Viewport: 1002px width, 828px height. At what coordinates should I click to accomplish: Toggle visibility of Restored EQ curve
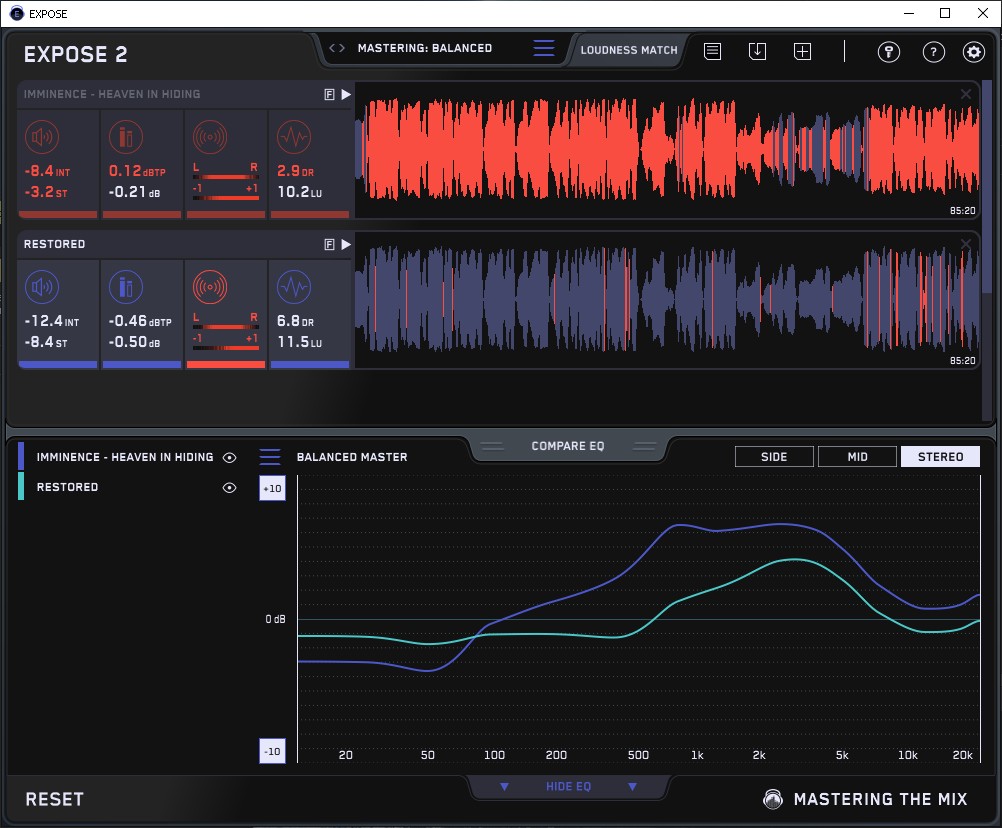pyautogui.click(x=229, y=487)
